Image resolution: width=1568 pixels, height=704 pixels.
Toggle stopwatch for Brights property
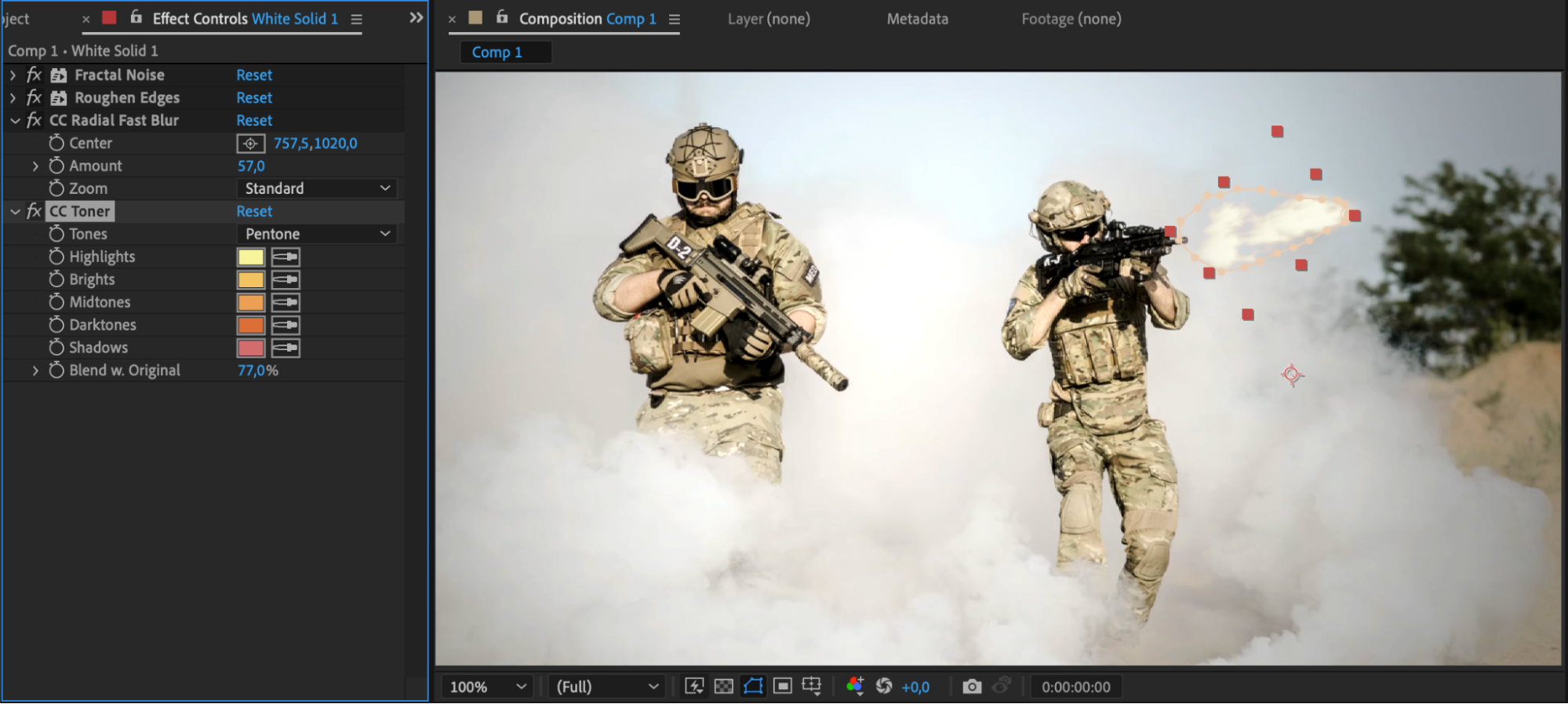(x=56, y=279)
